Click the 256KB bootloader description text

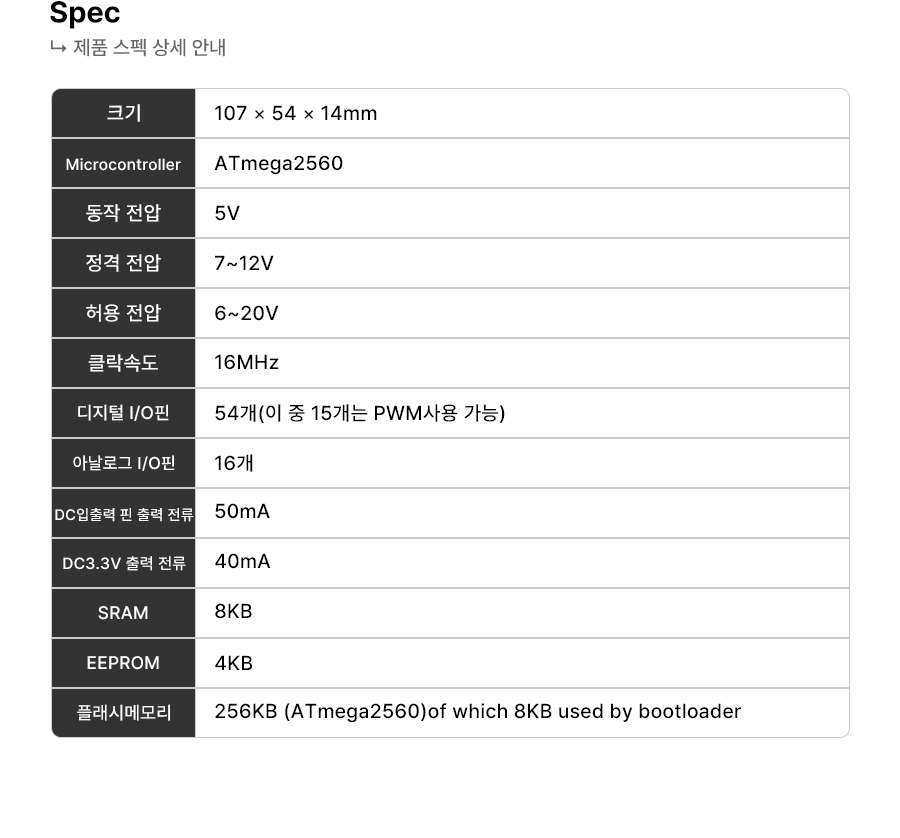click(478, 712)
